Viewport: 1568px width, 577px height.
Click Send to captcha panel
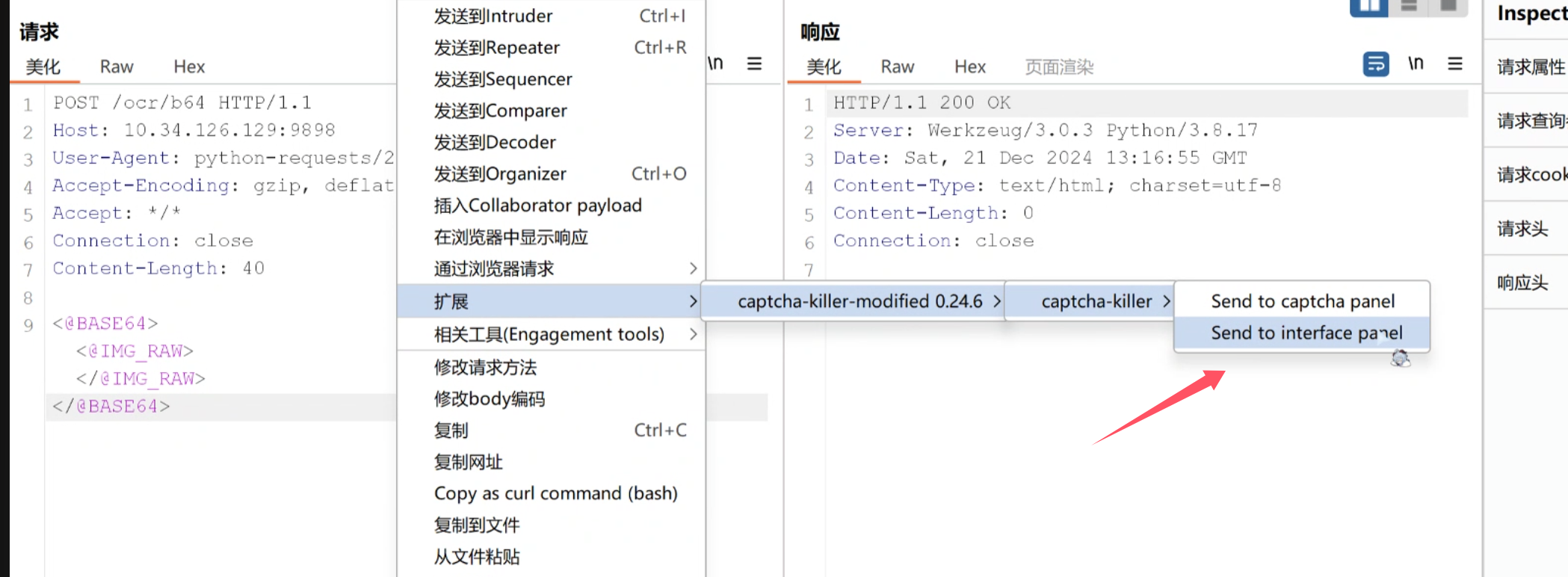point(1302,301)
